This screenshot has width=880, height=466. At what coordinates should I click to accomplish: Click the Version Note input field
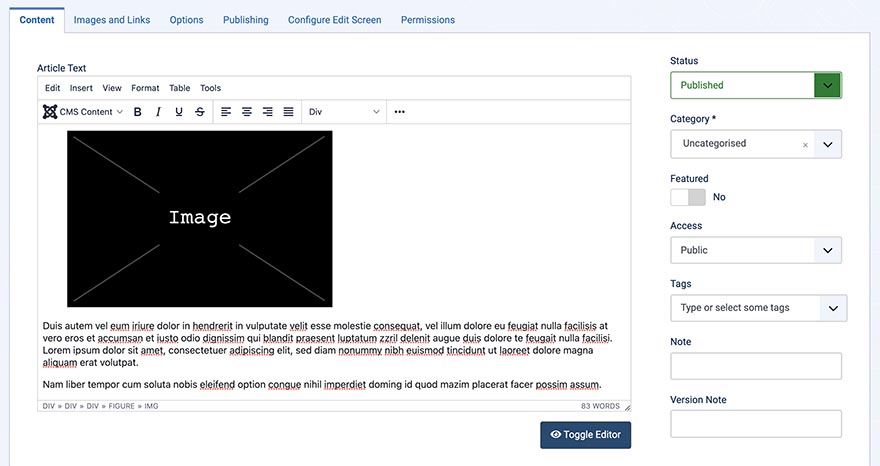coord(755,424)
